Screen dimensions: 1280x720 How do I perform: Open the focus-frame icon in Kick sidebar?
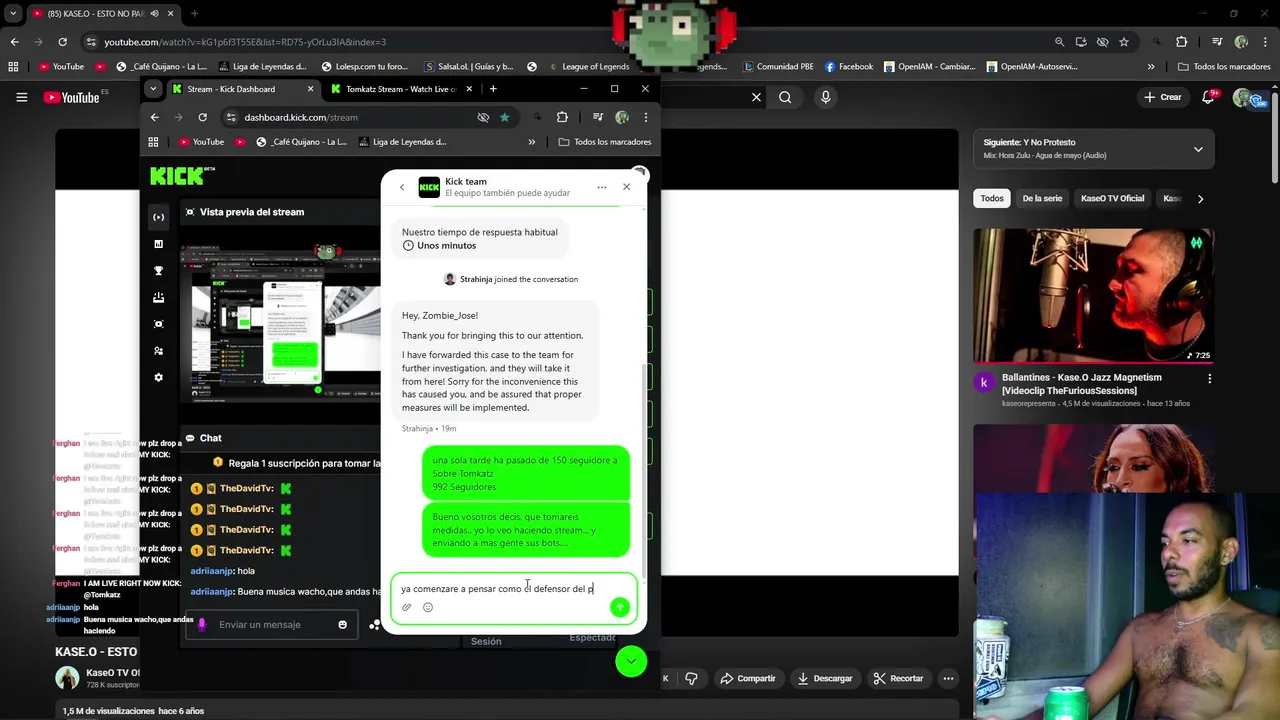158,324
